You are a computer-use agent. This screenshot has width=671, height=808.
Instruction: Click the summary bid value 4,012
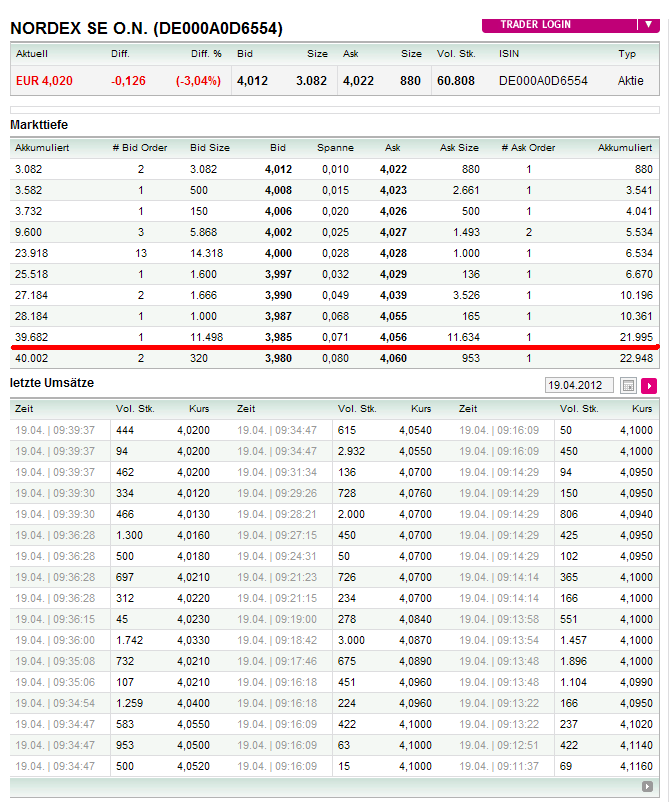[x=253, y=81]
